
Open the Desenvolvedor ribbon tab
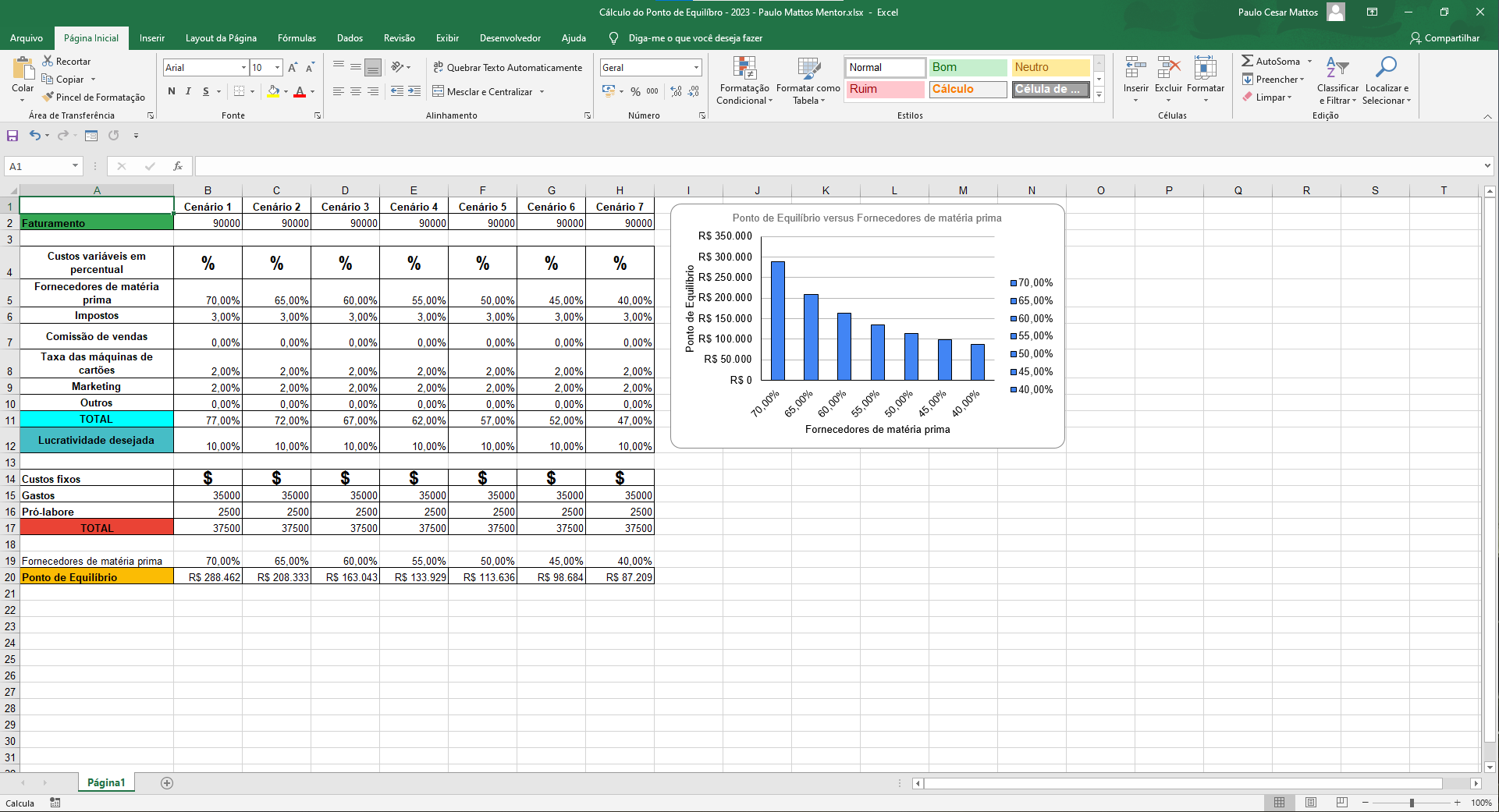(x=510, y=37)
